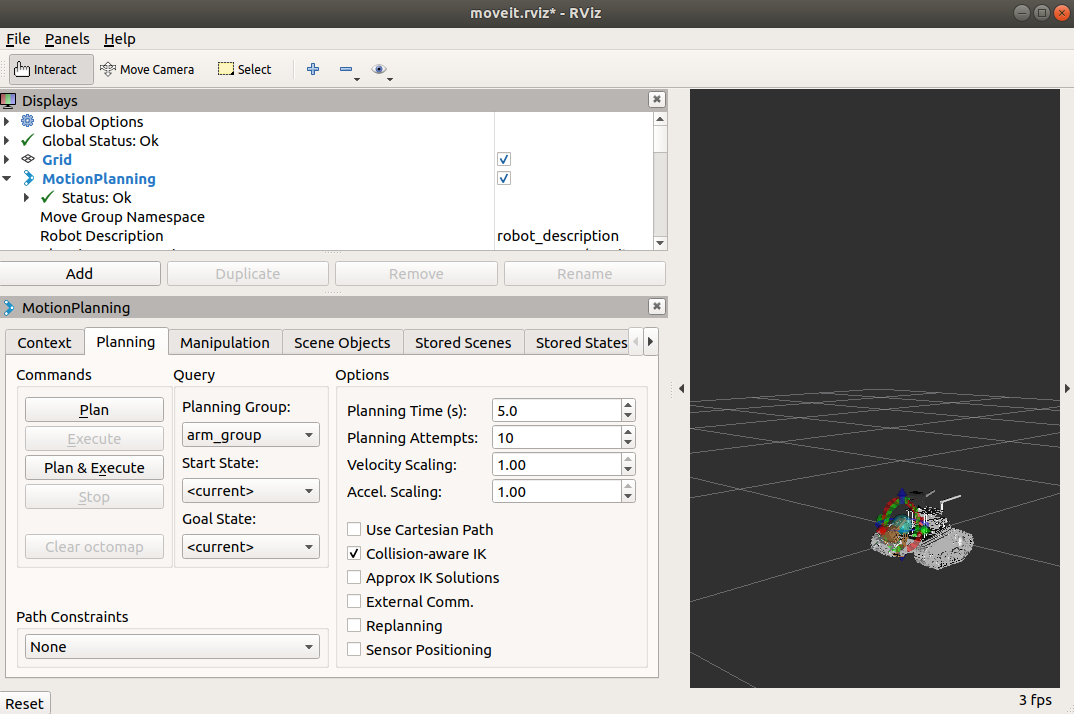Screen dimensions: 1074x714
Task: Click the Planning Attempts input field
Action: 556,437
